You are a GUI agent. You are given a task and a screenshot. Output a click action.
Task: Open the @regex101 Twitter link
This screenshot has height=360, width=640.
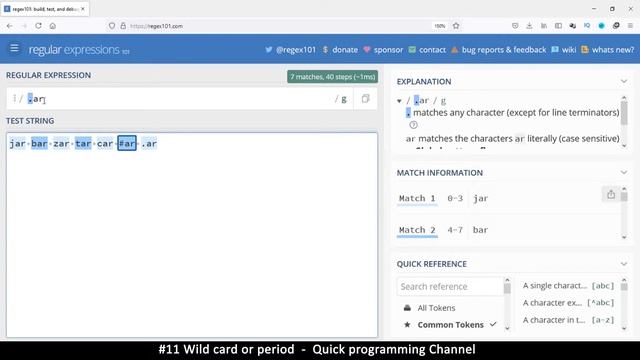291,50
